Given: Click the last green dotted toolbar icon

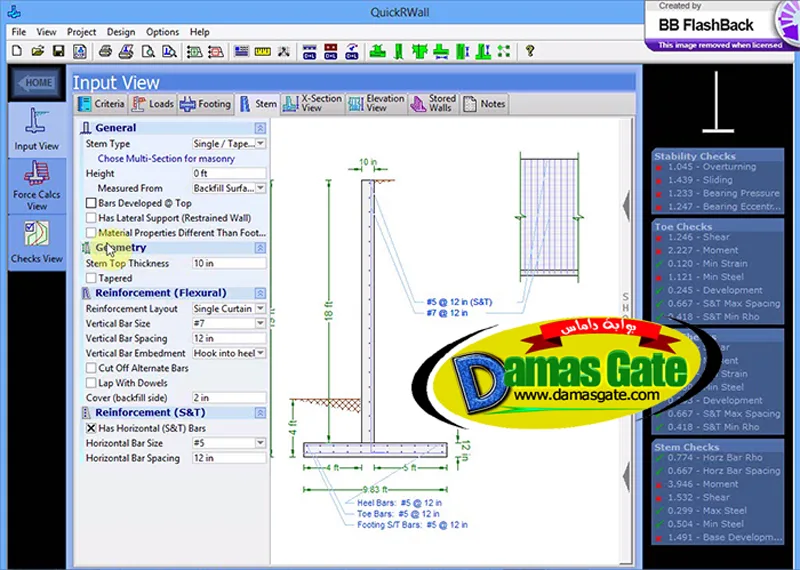Looking at the screenshot, I should coord(504,51).
